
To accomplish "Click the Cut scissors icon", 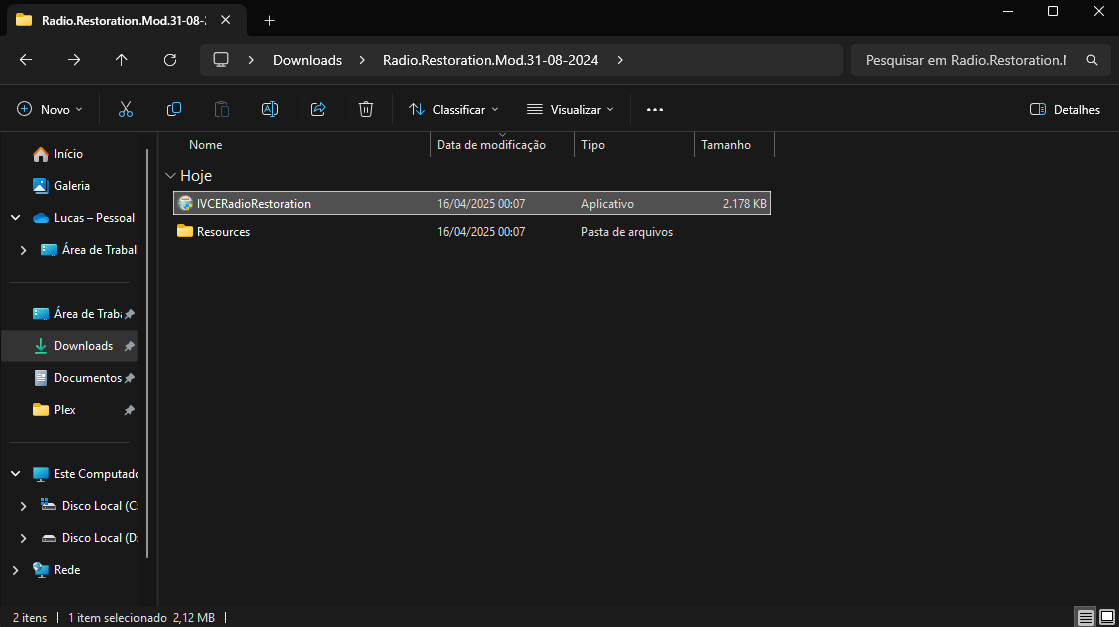I will [x=126, y=109].
